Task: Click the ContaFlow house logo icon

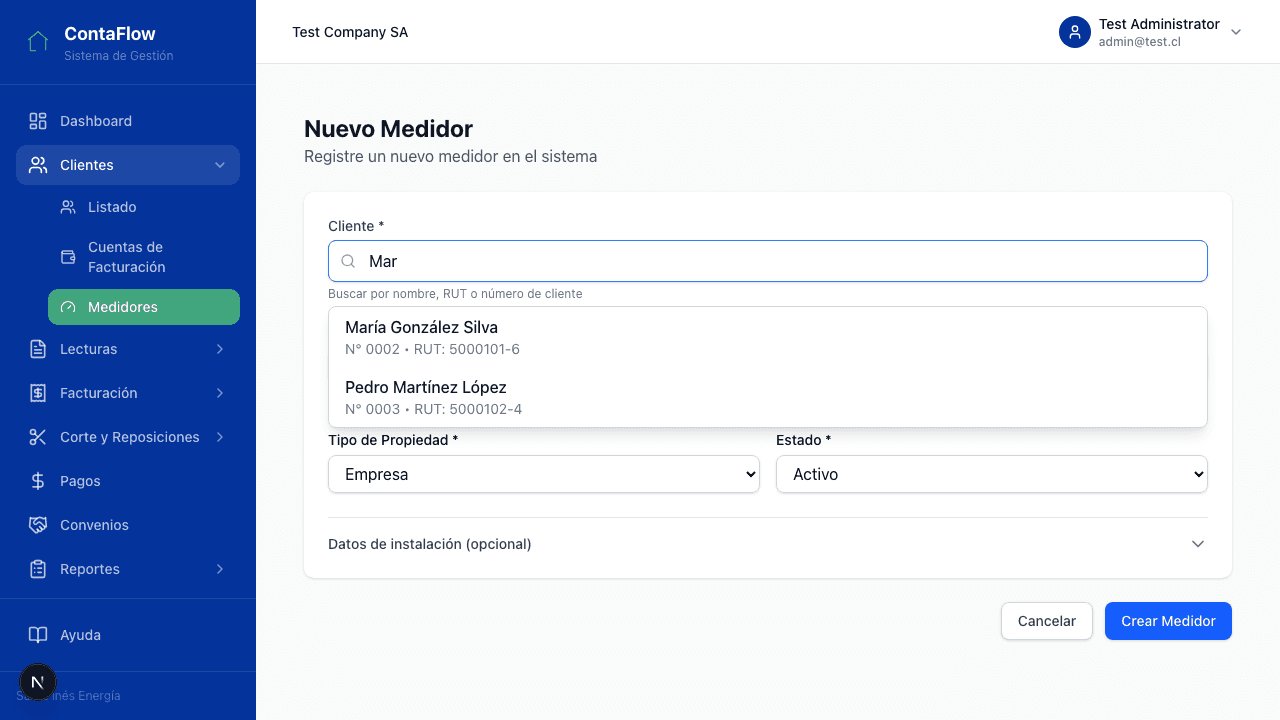Action: [38, 42]
